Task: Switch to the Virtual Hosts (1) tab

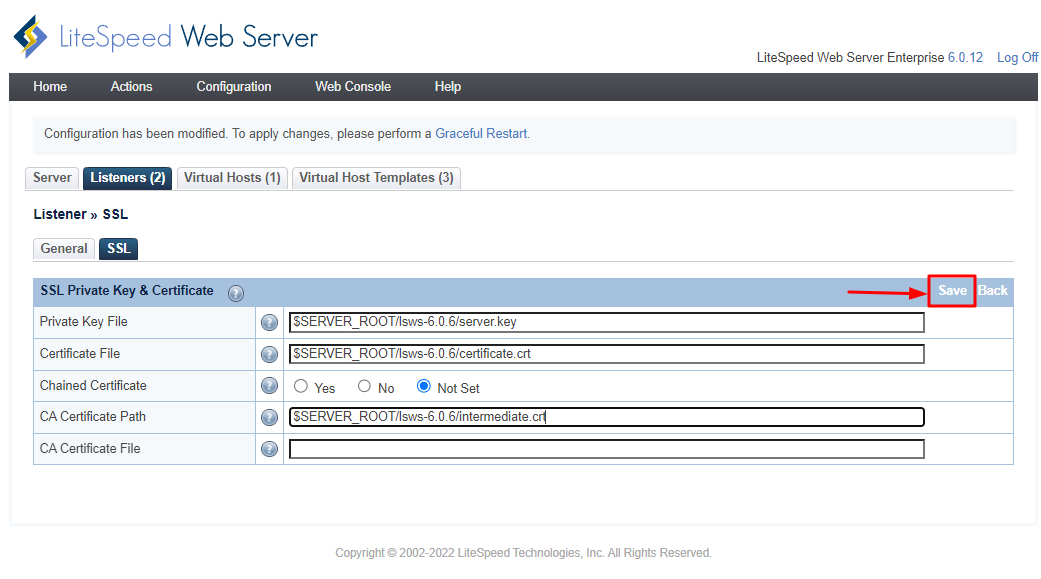Action: [232, 178]
